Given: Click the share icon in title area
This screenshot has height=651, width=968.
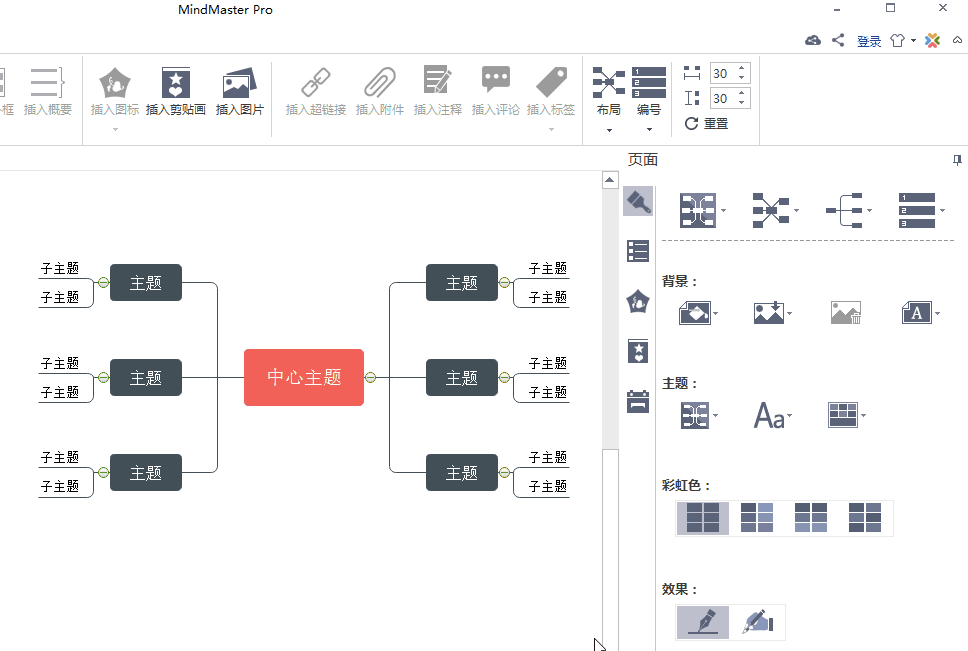Looking at the screenshot, I should coord(838,41).
